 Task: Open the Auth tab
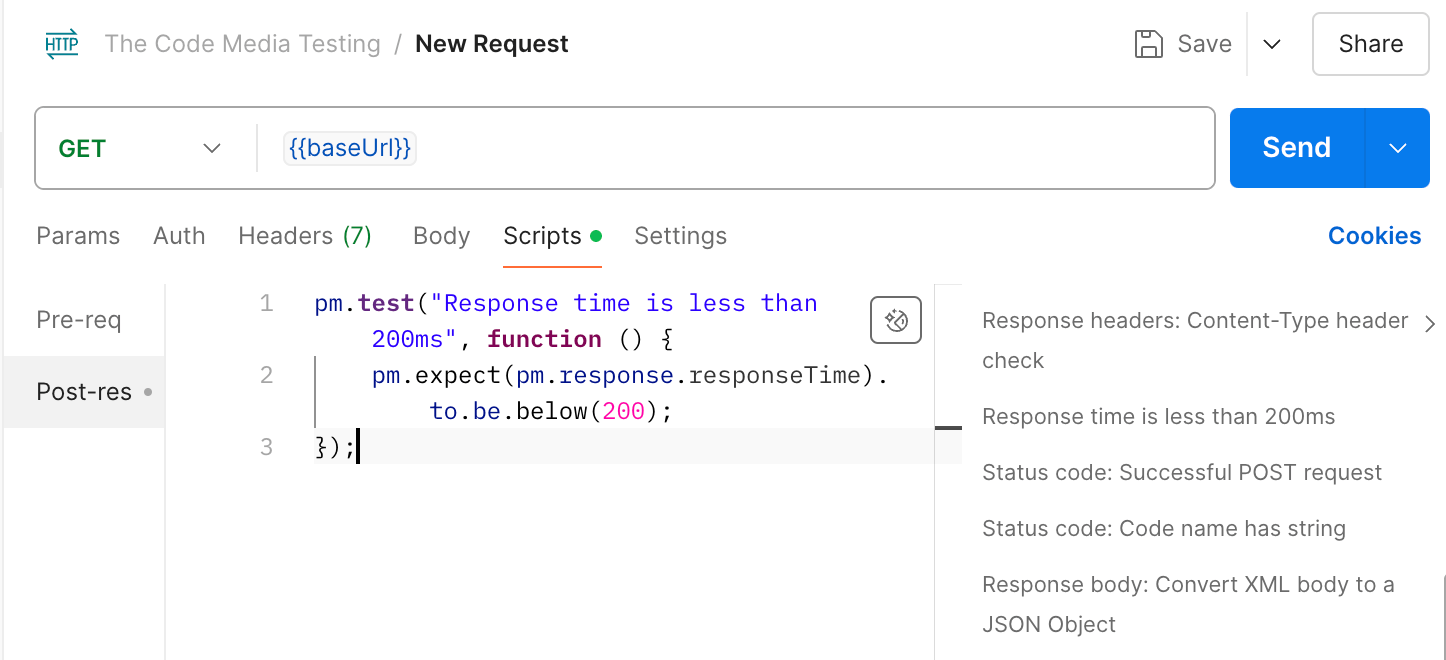179,236
